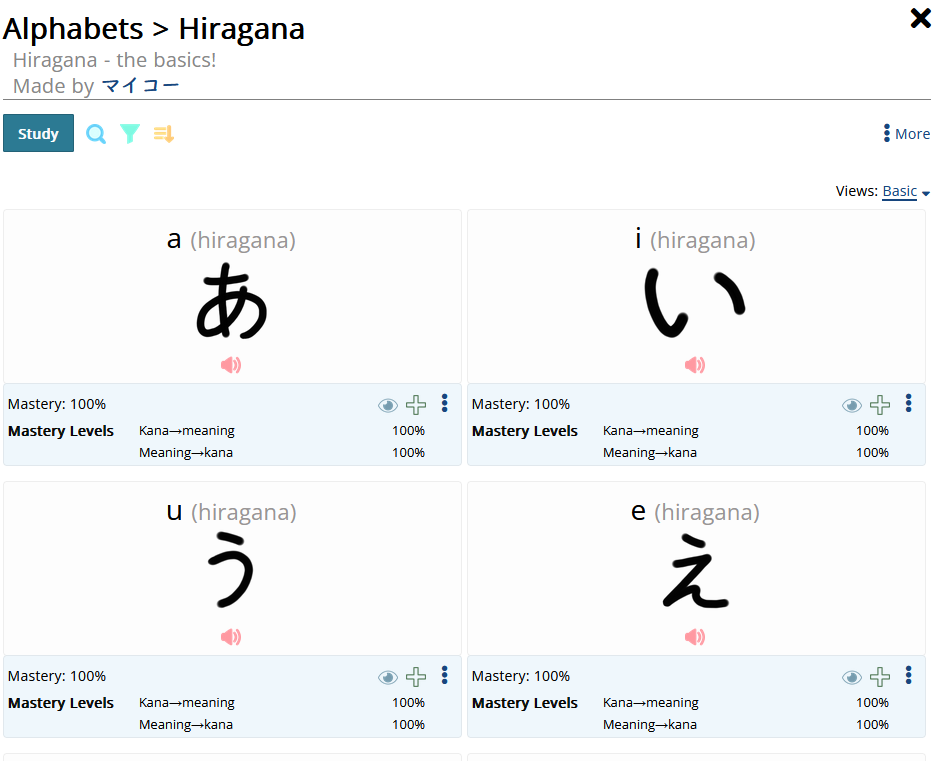
Task: Click the plus icon on 'a' card
Action: [416, 405]
